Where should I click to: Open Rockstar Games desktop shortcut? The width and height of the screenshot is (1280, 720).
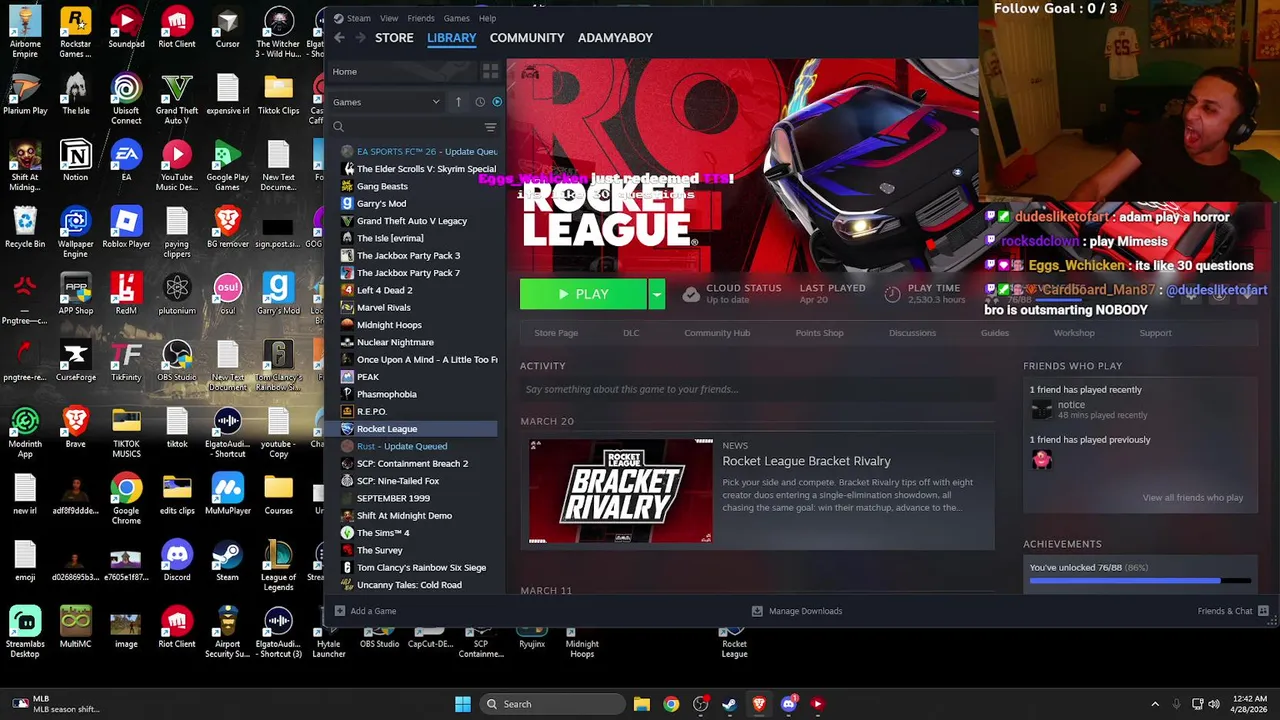point(75,32)
